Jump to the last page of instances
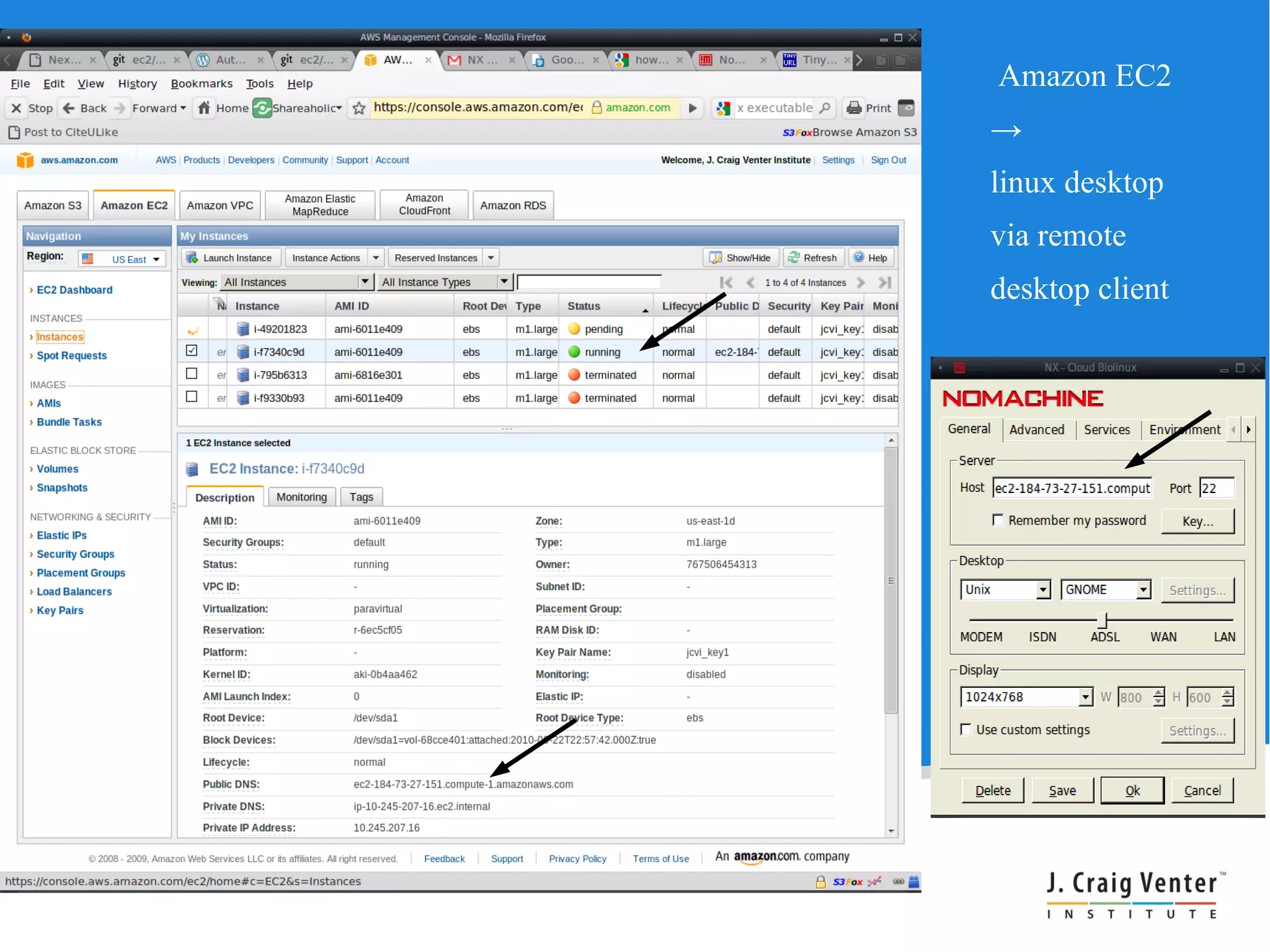 point(885,283)
